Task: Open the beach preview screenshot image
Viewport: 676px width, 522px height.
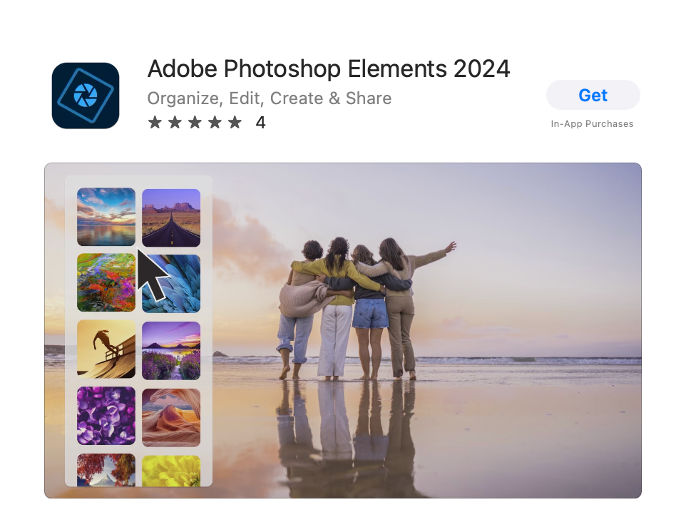Action: 343,331
